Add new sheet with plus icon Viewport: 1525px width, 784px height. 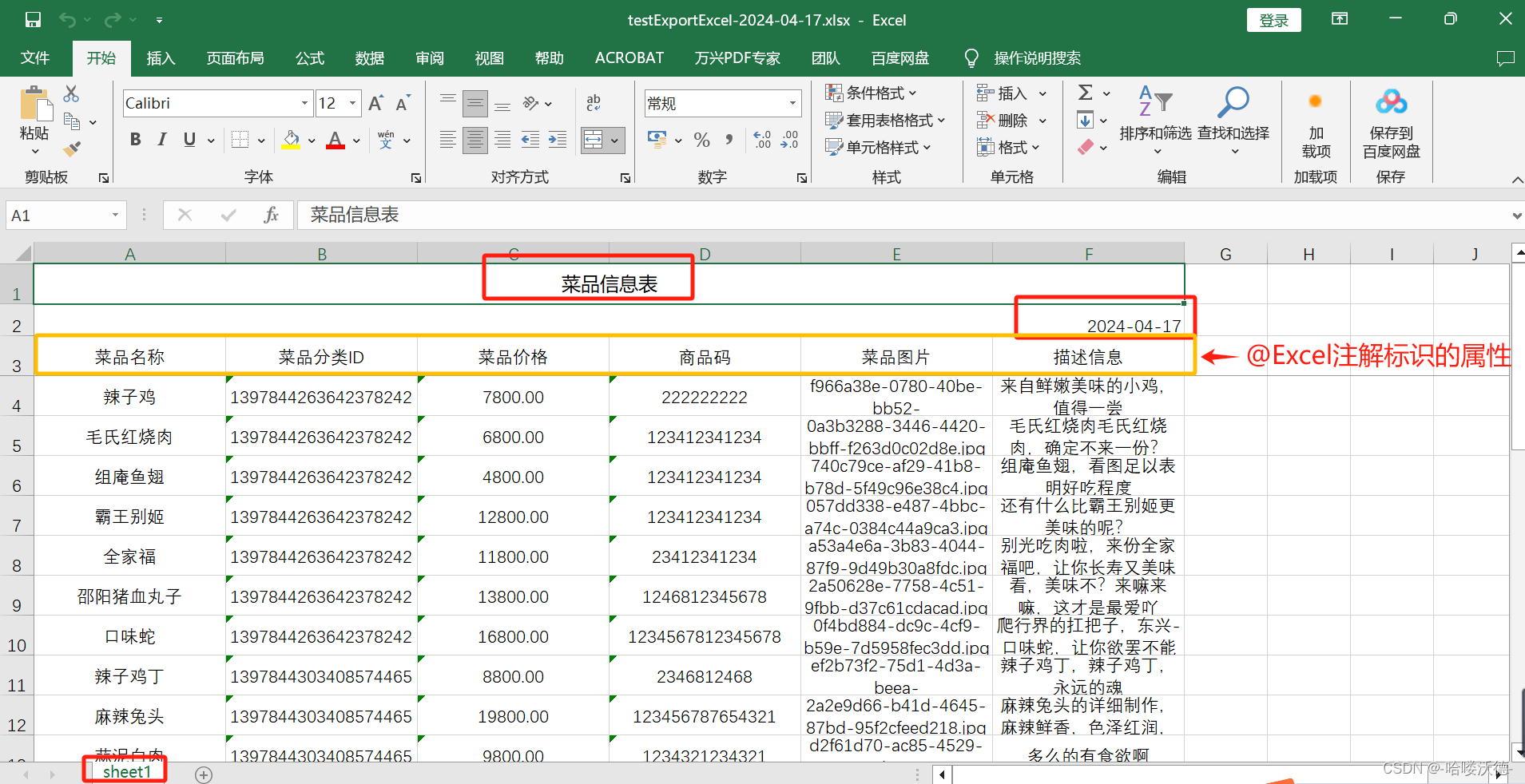pyautogui.click(x=204, y=774)
